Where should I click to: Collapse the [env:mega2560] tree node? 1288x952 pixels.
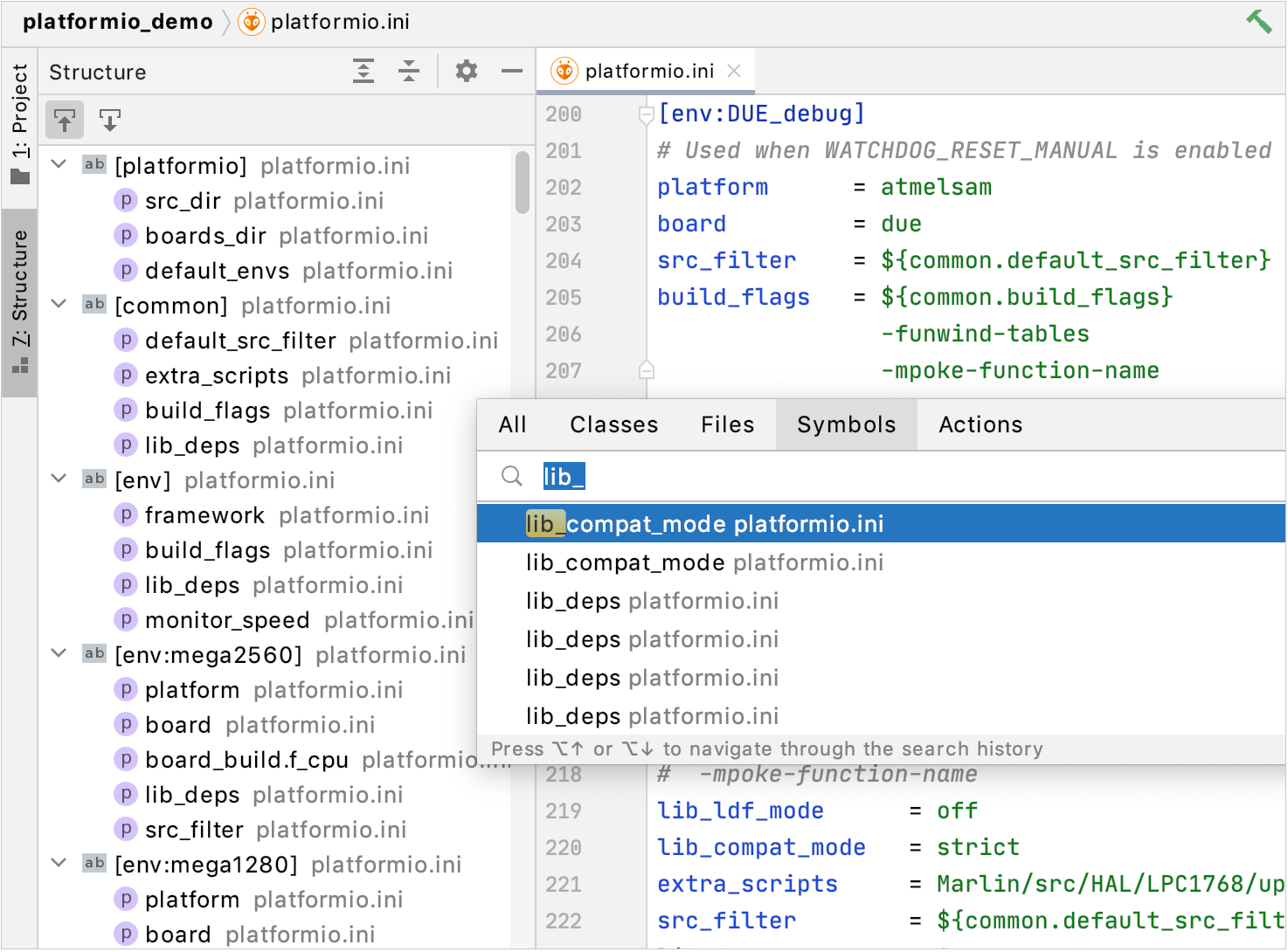click(x=59, y=653)
